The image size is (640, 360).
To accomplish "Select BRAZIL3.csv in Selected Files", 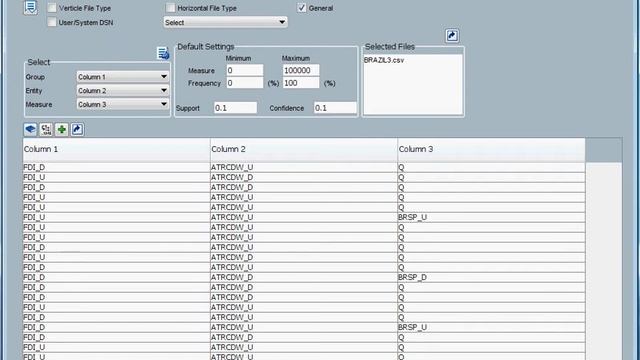I will [384, 60].
